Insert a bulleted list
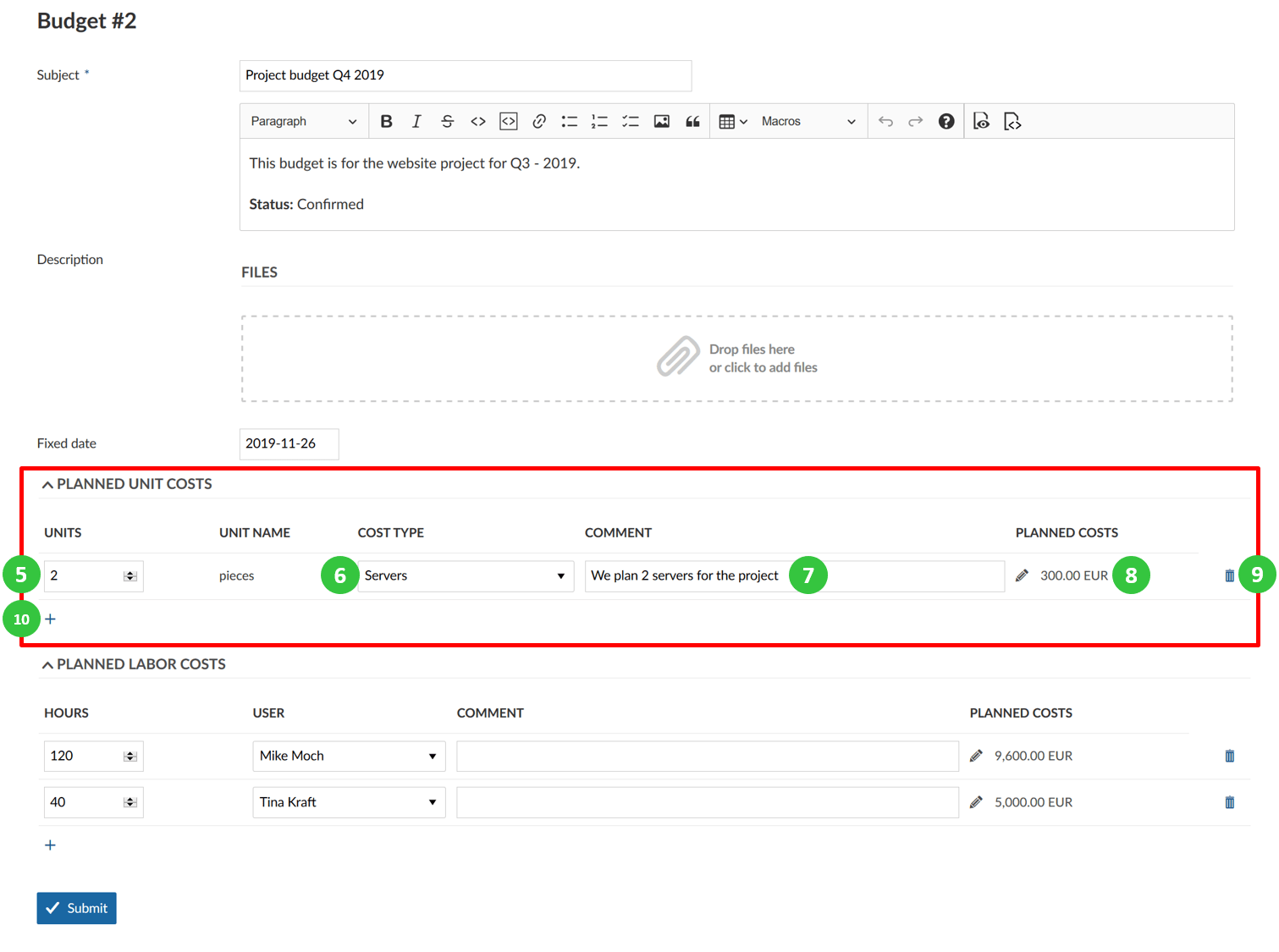The height and width of the screenshot is (952, 1279). click(x=570, y=122)
